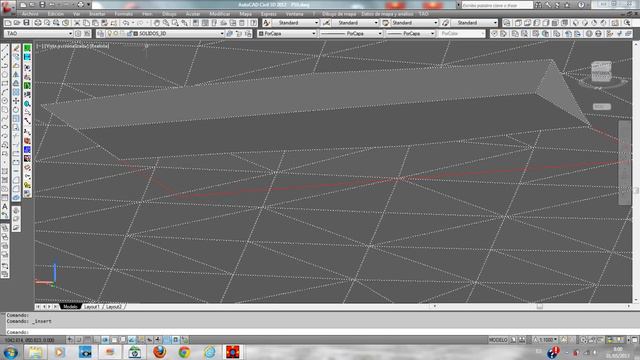Click the Infocenter search binoculars icon
Image resolution: width=640 pixels, height=360 pixels.
coord(539,5)
